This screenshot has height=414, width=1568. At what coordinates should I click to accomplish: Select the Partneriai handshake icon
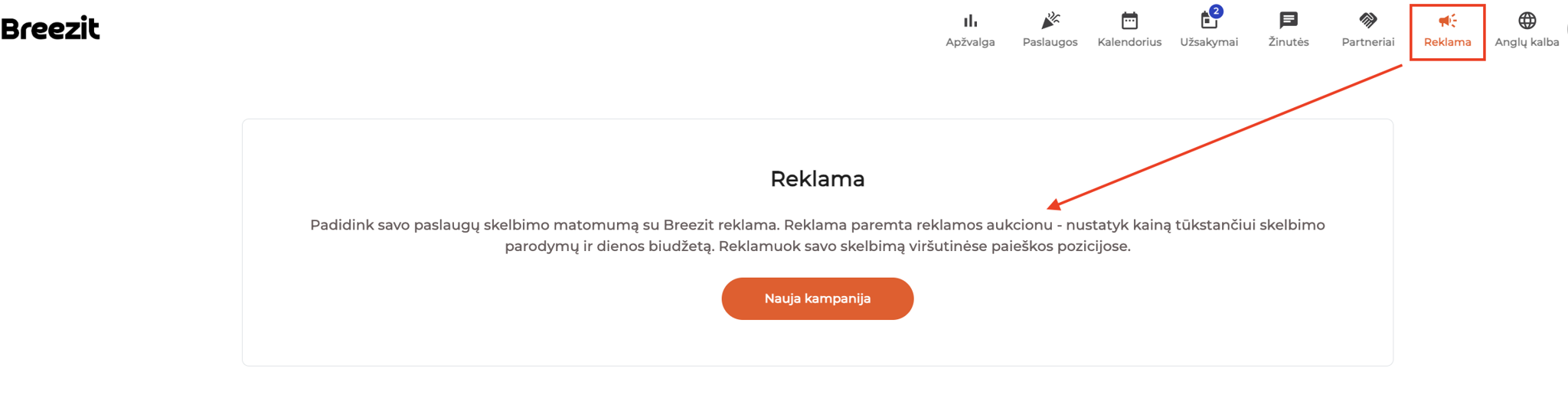1368,21
